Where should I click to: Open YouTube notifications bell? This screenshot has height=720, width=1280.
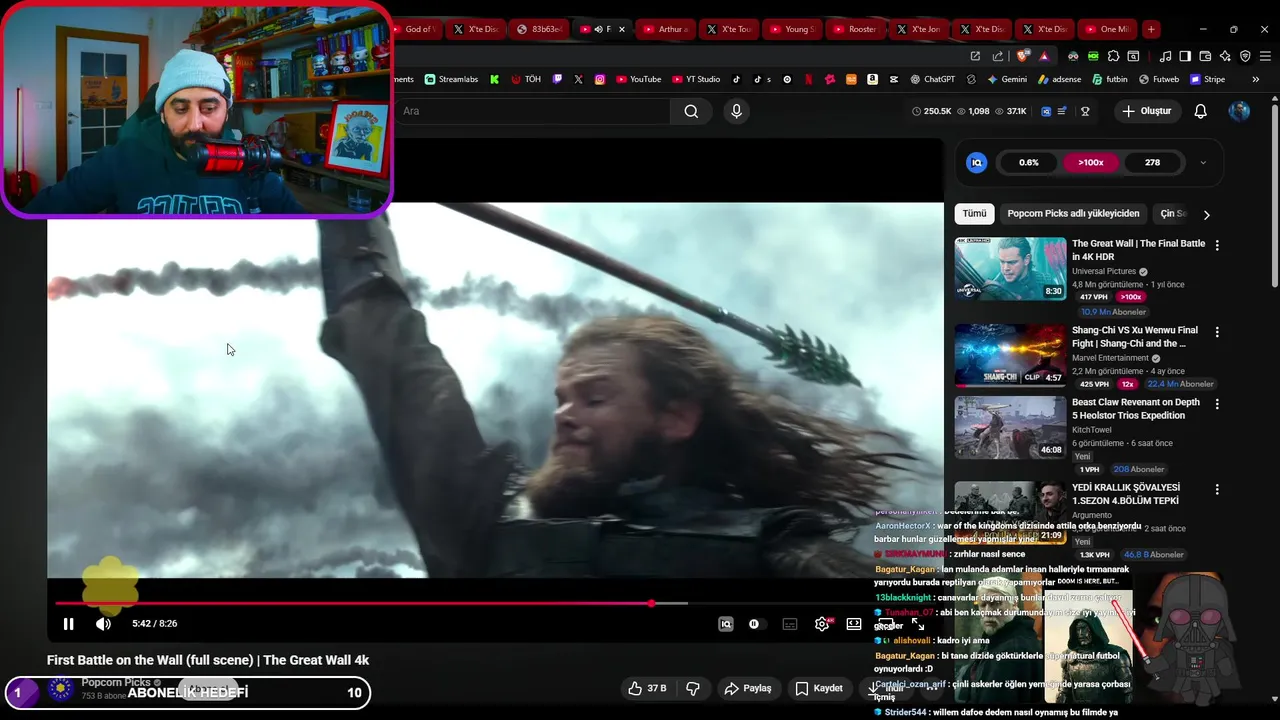coord(1200,111)
